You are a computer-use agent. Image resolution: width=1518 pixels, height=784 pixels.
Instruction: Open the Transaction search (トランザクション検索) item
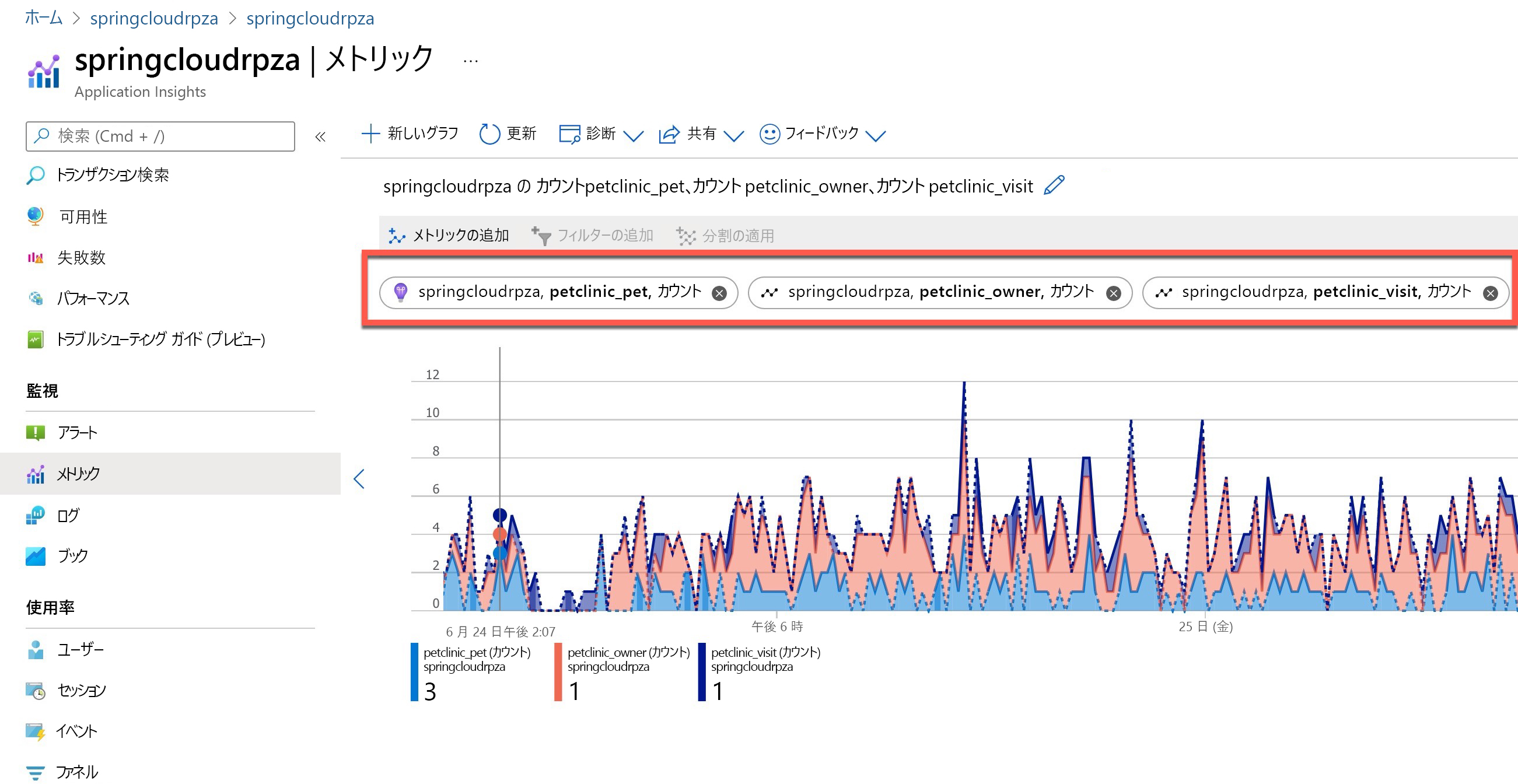(112, 175)
